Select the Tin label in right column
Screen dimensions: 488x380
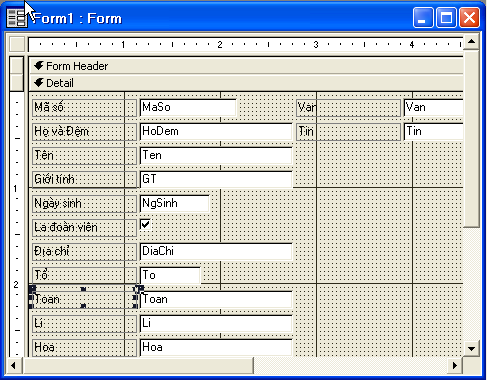tap(348, 131)
